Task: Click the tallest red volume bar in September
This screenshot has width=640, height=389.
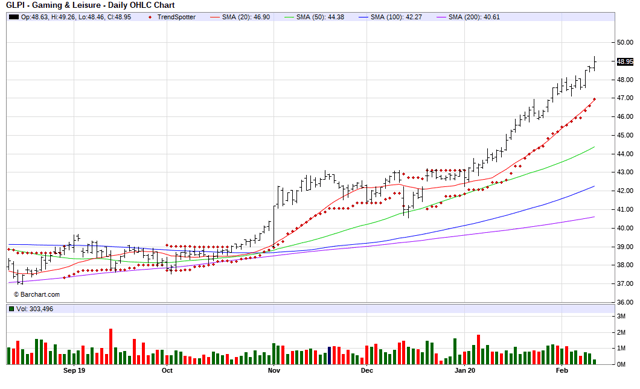Action: click(111, 347)
